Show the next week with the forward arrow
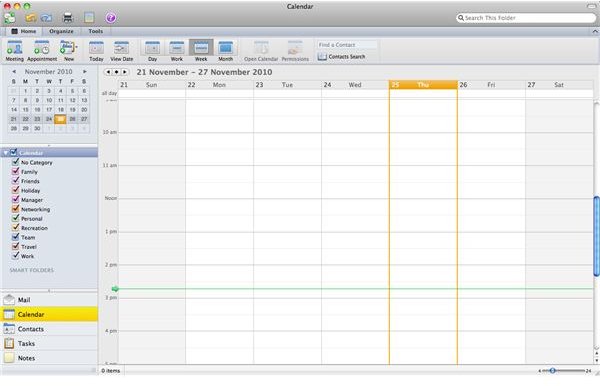This screenshot has width=600, height=386. point(125,72)
